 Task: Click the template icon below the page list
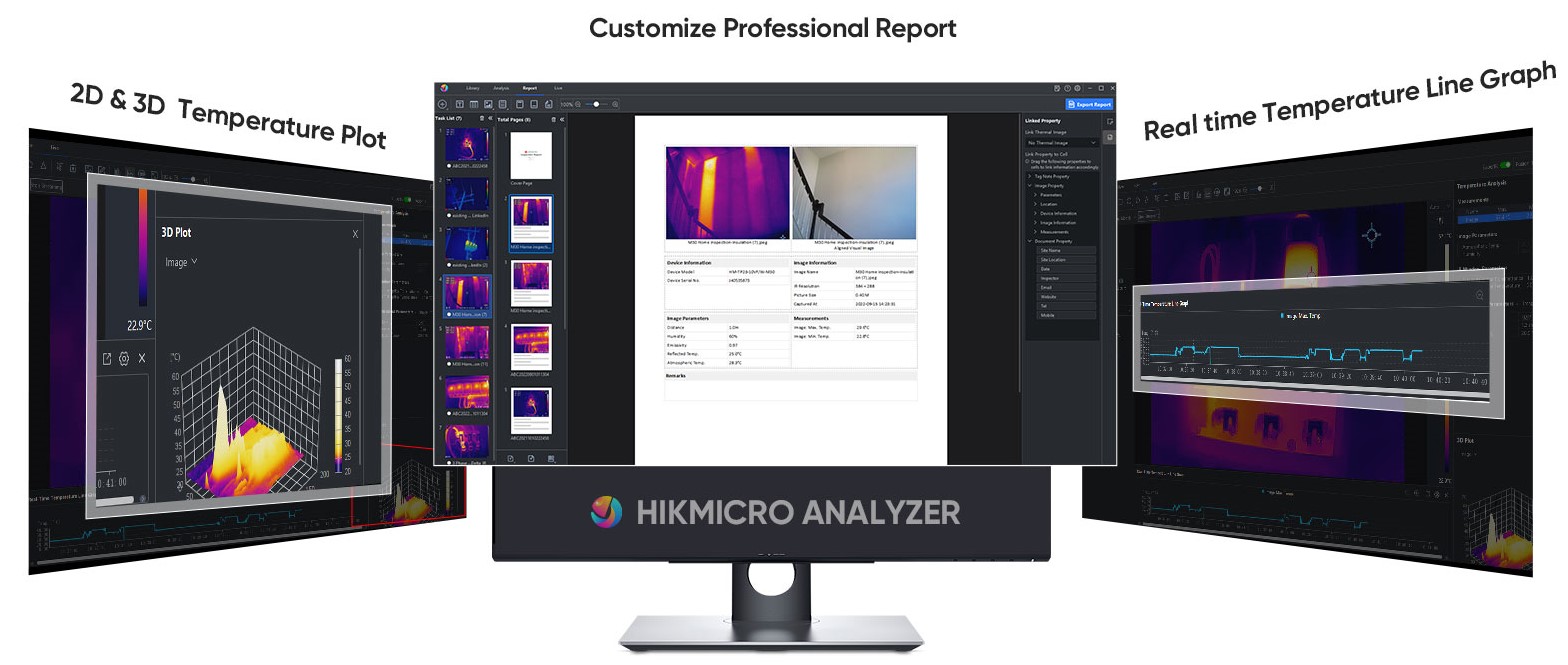(552, 458)
